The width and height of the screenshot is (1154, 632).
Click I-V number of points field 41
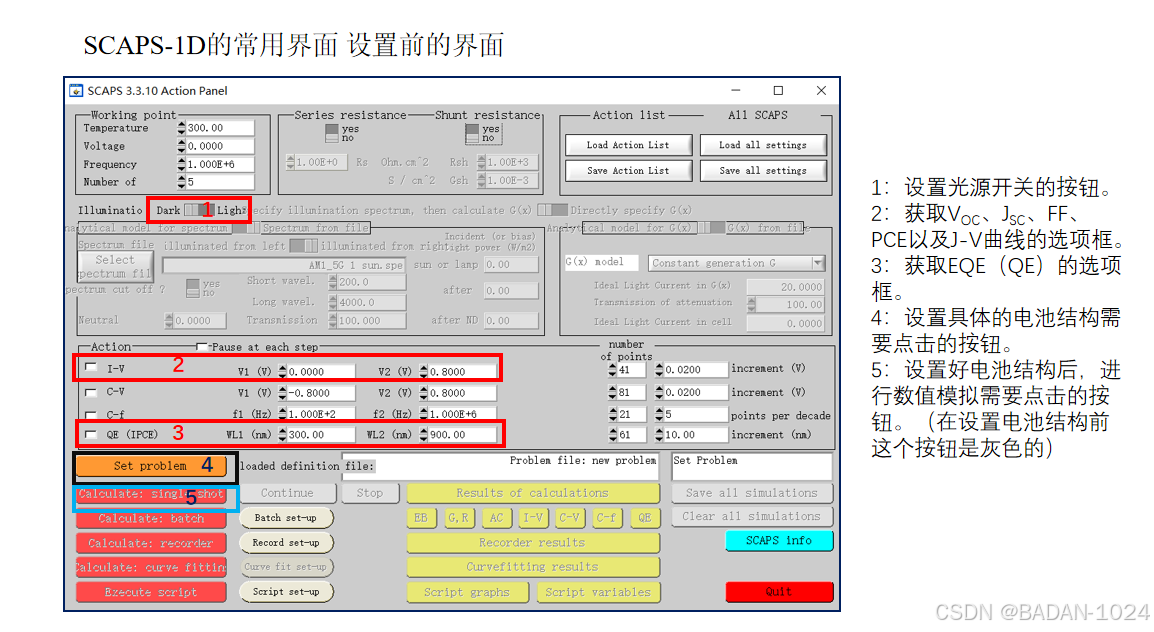click(631, 370)
